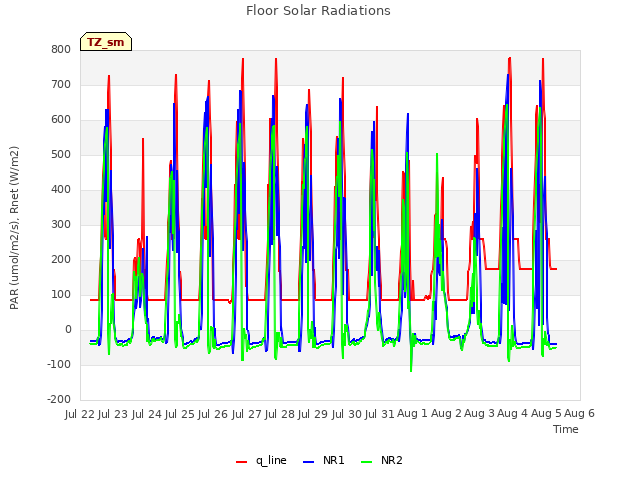This screenshot has height=480, width=640.
Task: Click the -100 y-axis tick label
Action: 59,365
